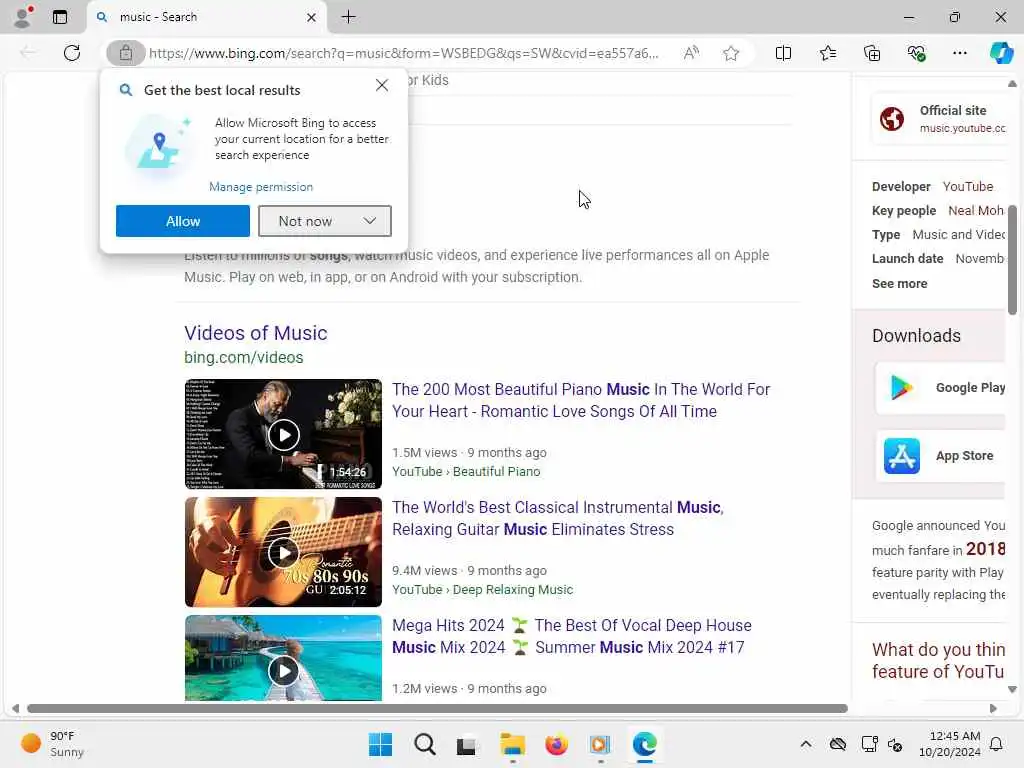Dismiss the local results popup
Screen dimensions: 1024x768
coord(382,86)
